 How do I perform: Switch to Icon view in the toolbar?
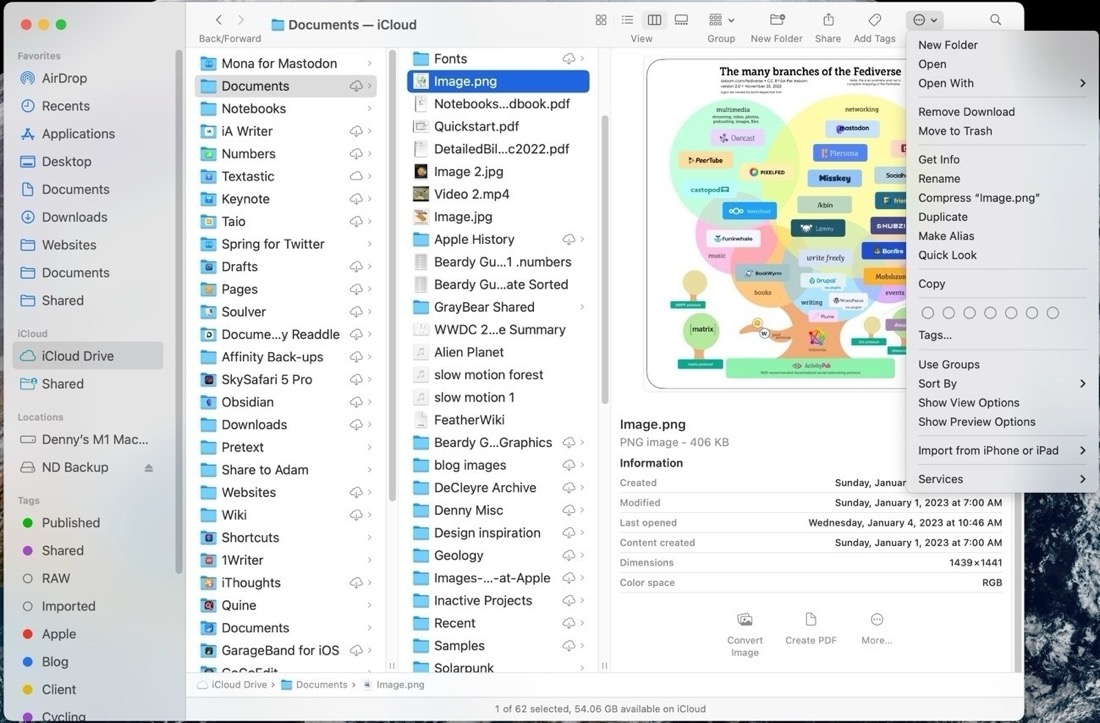coord(600,19)
